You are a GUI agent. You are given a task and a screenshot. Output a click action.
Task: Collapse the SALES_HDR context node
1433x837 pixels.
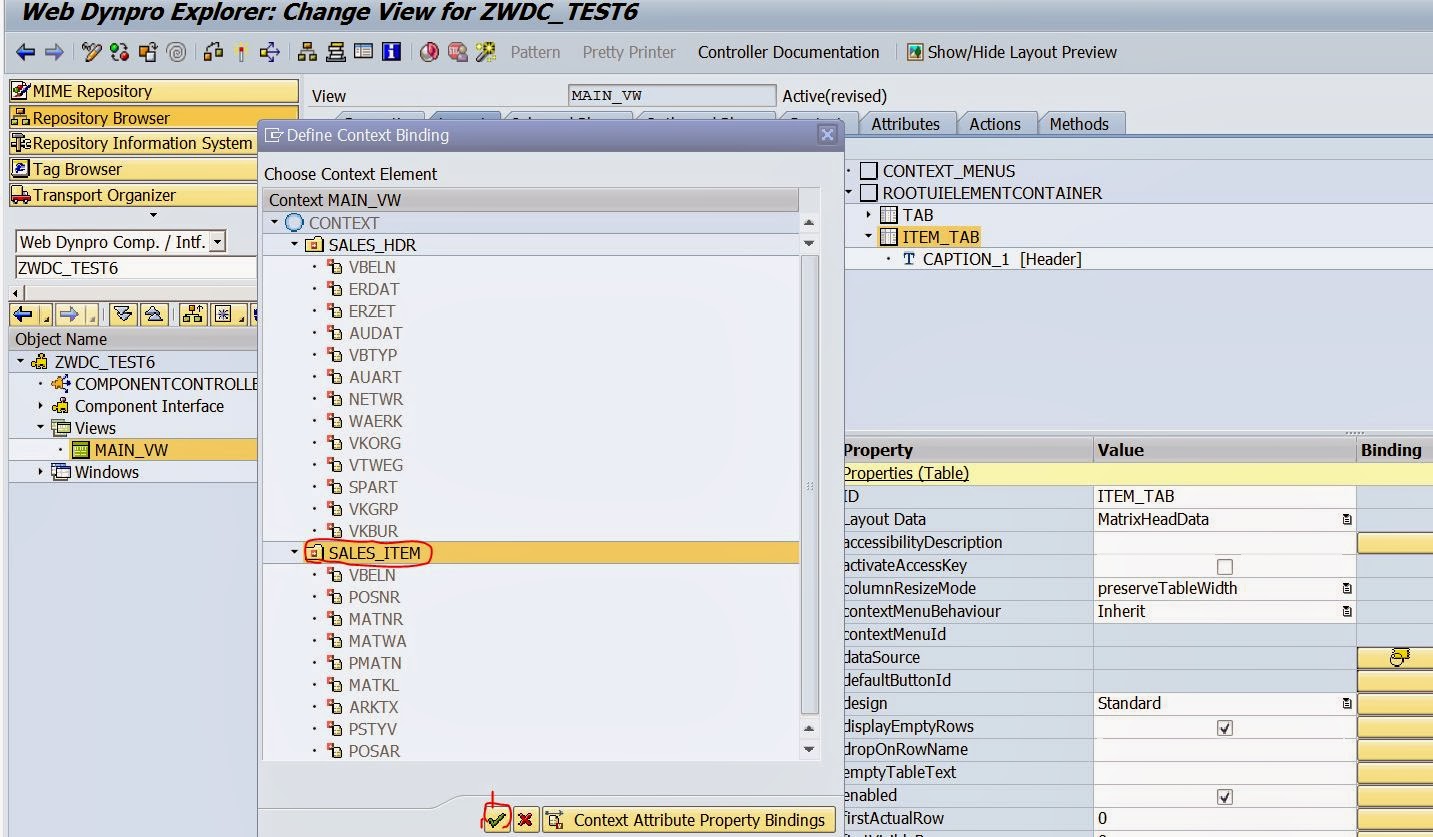tap(295, 245)
